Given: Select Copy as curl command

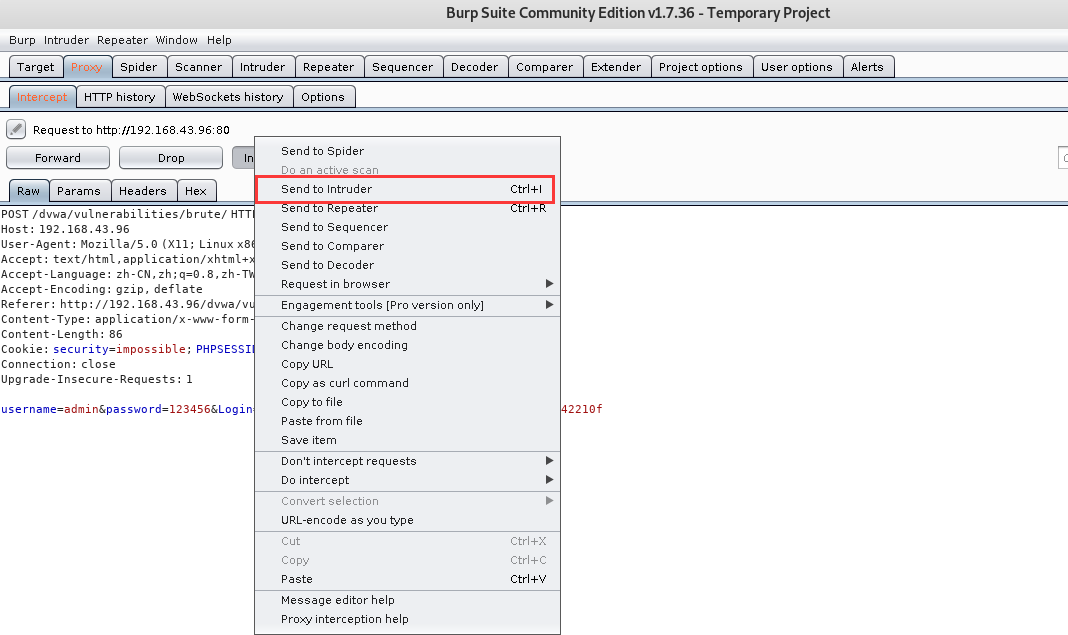Looking at the screenshot, I should (x=407, y=383).
